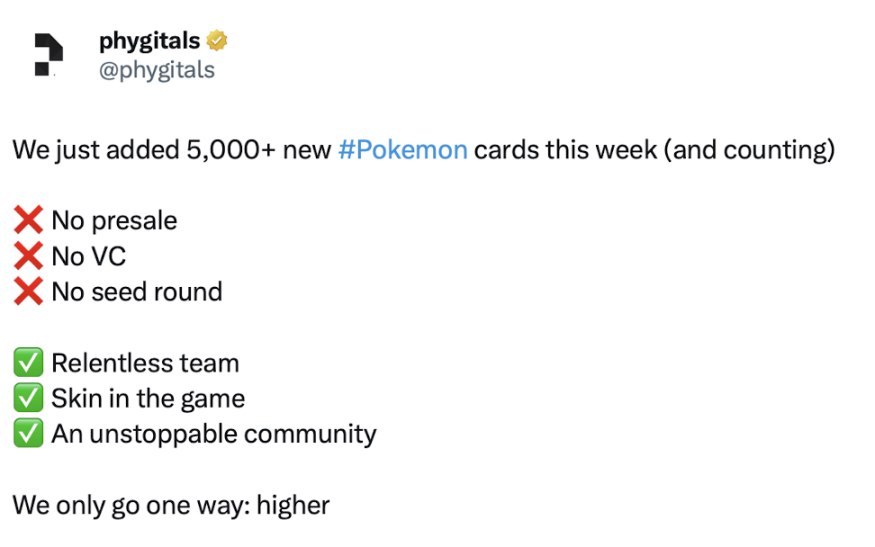The height and width of the screenshot is (547, 875).
Task: Click the 'Skin in the game' text
Action: [x=148, y=398]
